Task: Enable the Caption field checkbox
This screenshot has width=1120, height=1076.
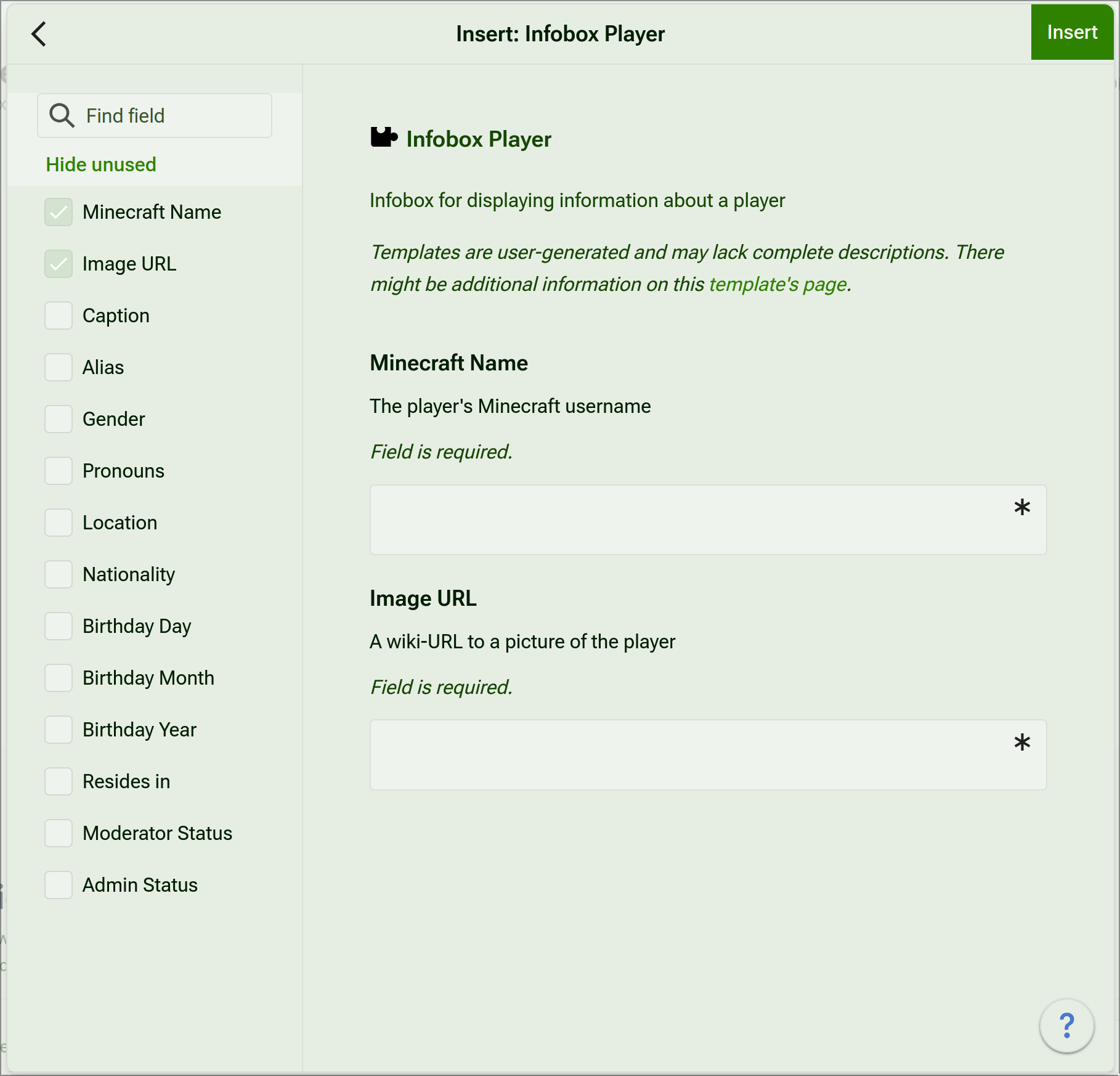Action: pos(59,316)
